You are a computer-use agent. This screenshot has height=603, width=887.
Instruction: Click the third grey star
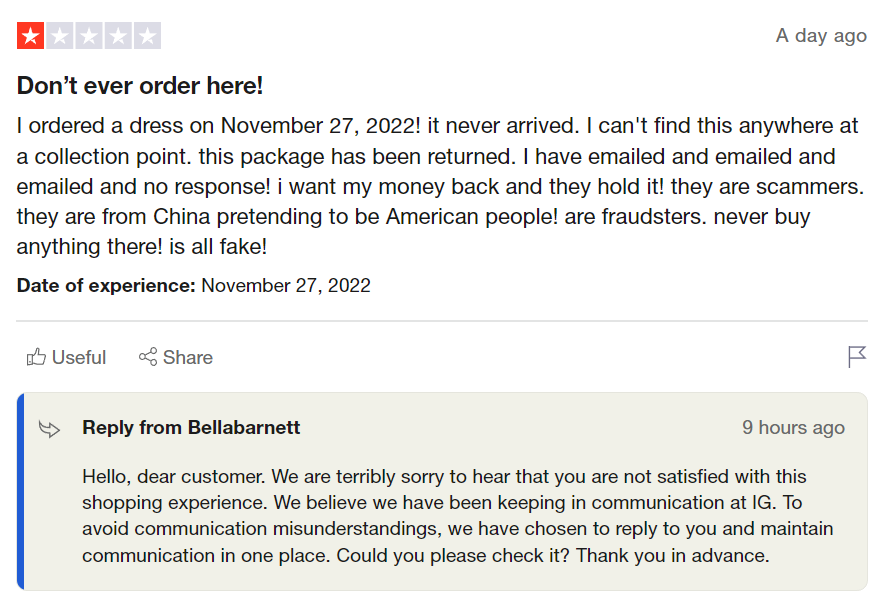click(89, 37)
